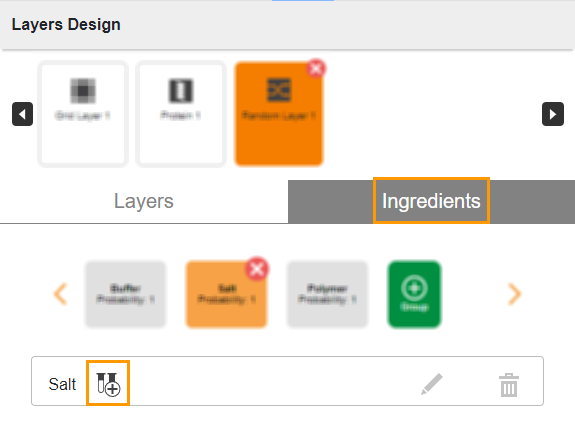Screen dimensions: 575x434
Task: Select the orange Random Layer 1 card
Action: 279,114
